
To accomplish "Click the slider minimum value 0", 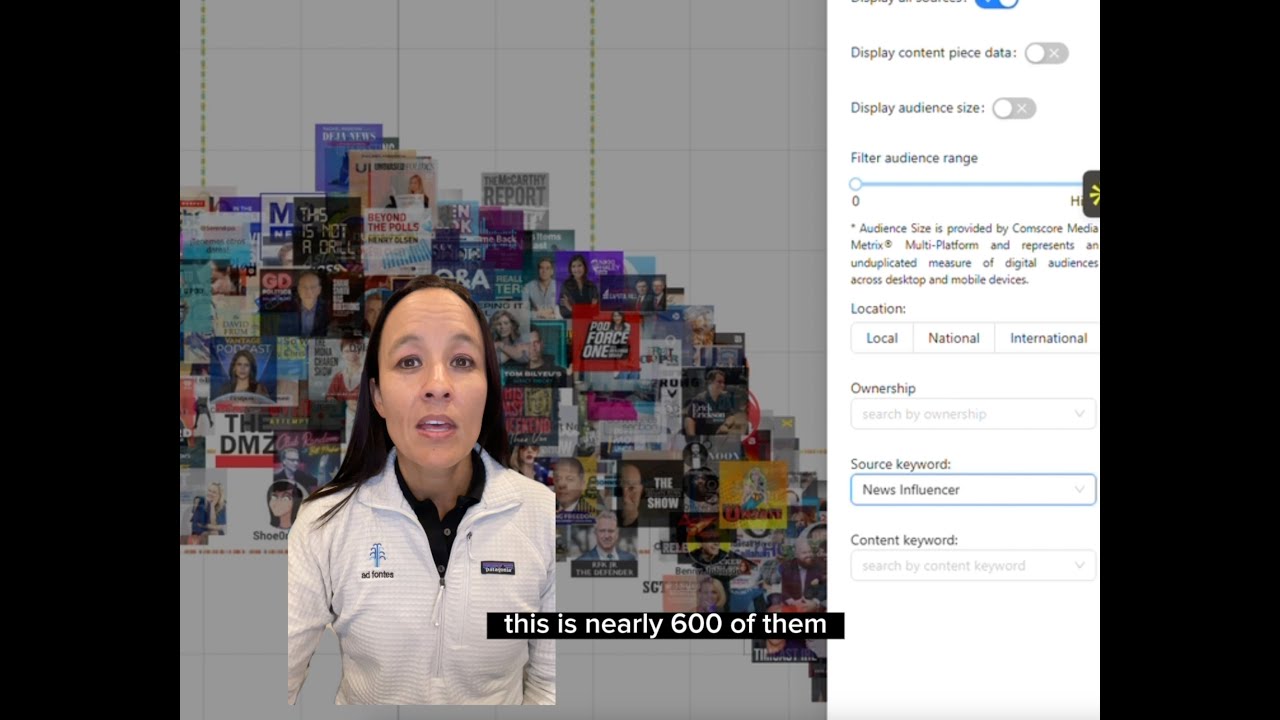I will coord(855,201).
